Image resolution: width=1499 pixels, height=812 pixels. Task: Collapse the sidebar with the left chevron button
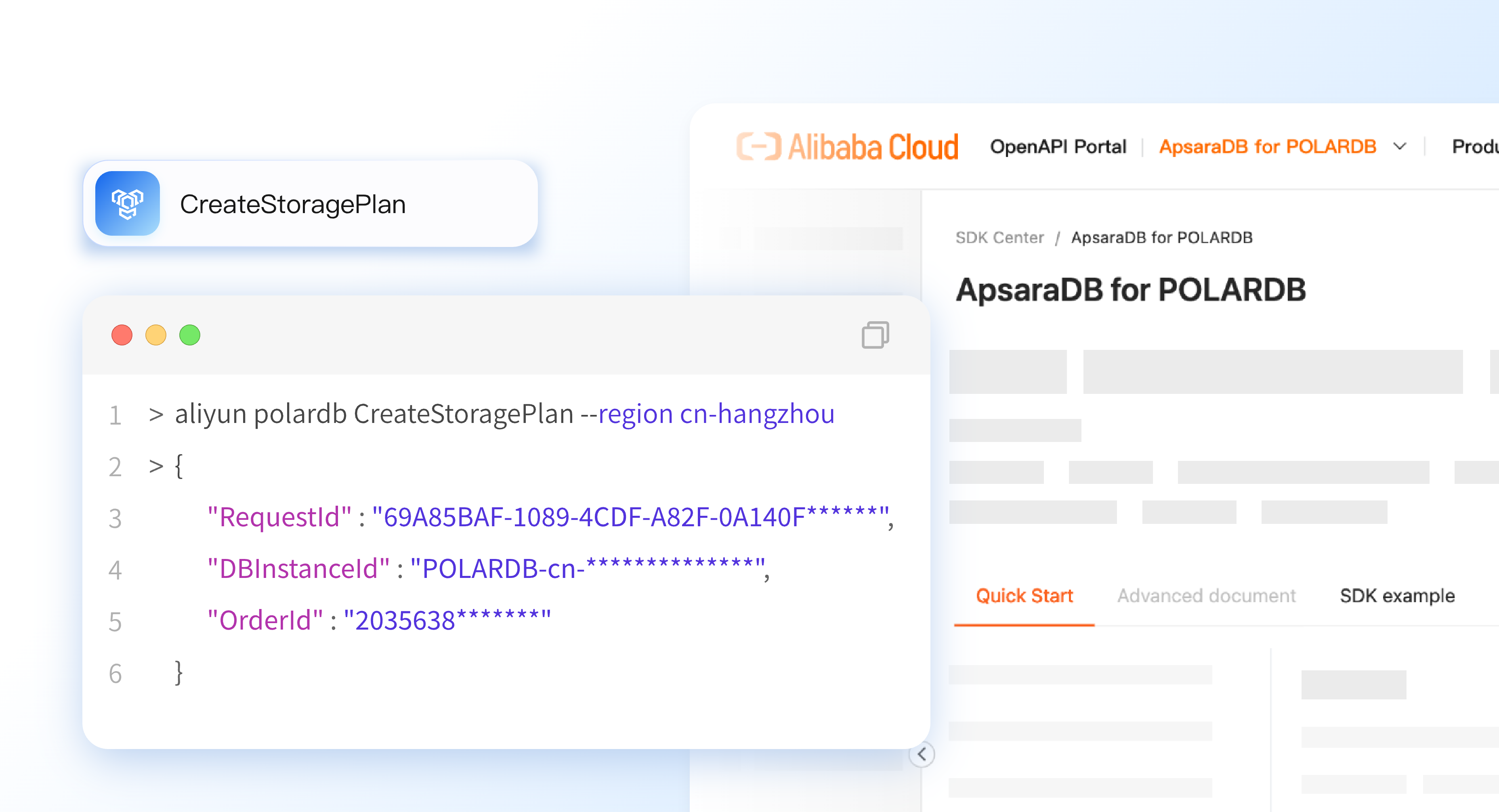pyautogui.click(x=922, y=754)
